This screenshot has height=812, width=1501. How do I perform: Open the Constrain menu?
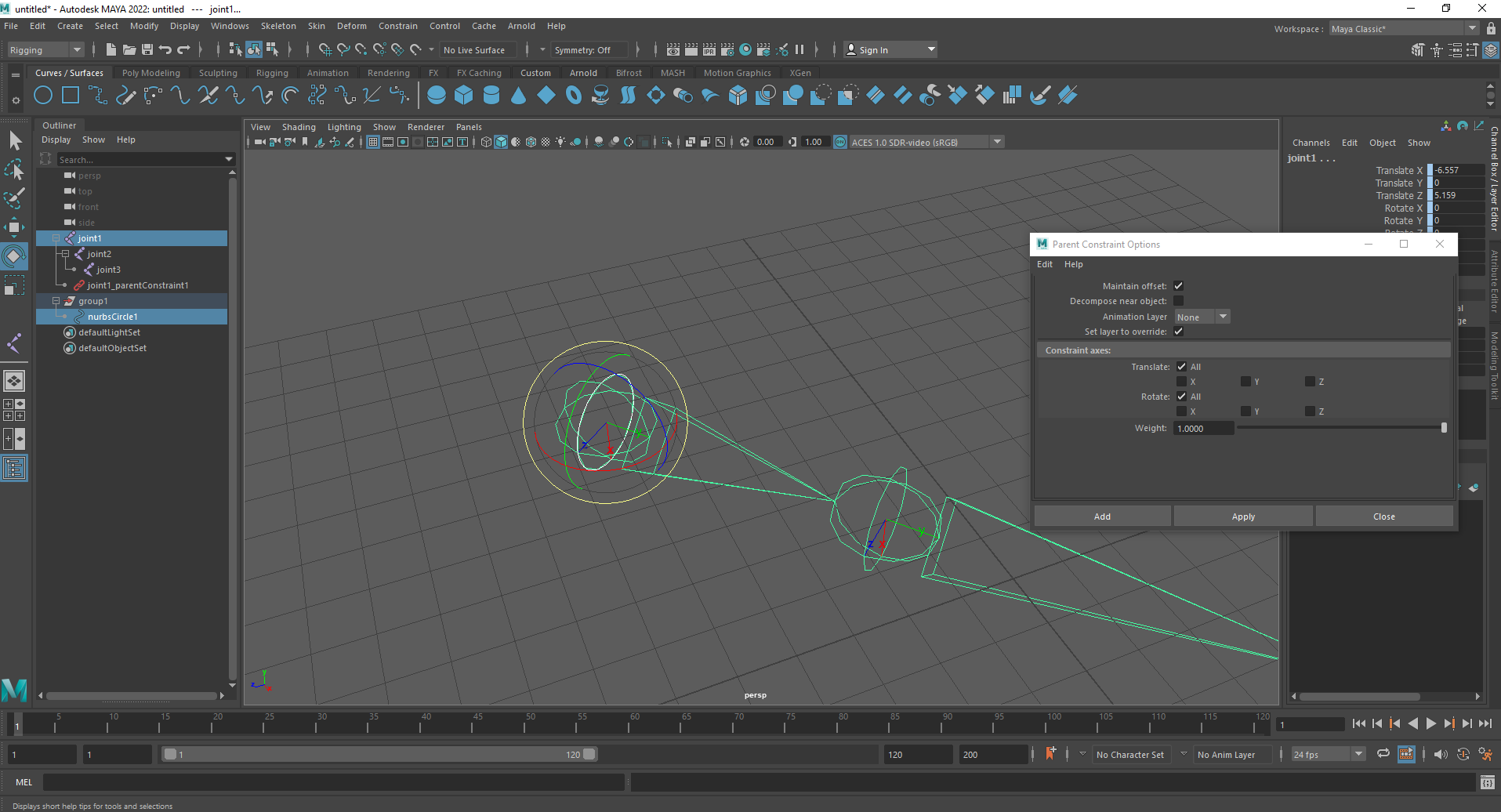[397, 26]
